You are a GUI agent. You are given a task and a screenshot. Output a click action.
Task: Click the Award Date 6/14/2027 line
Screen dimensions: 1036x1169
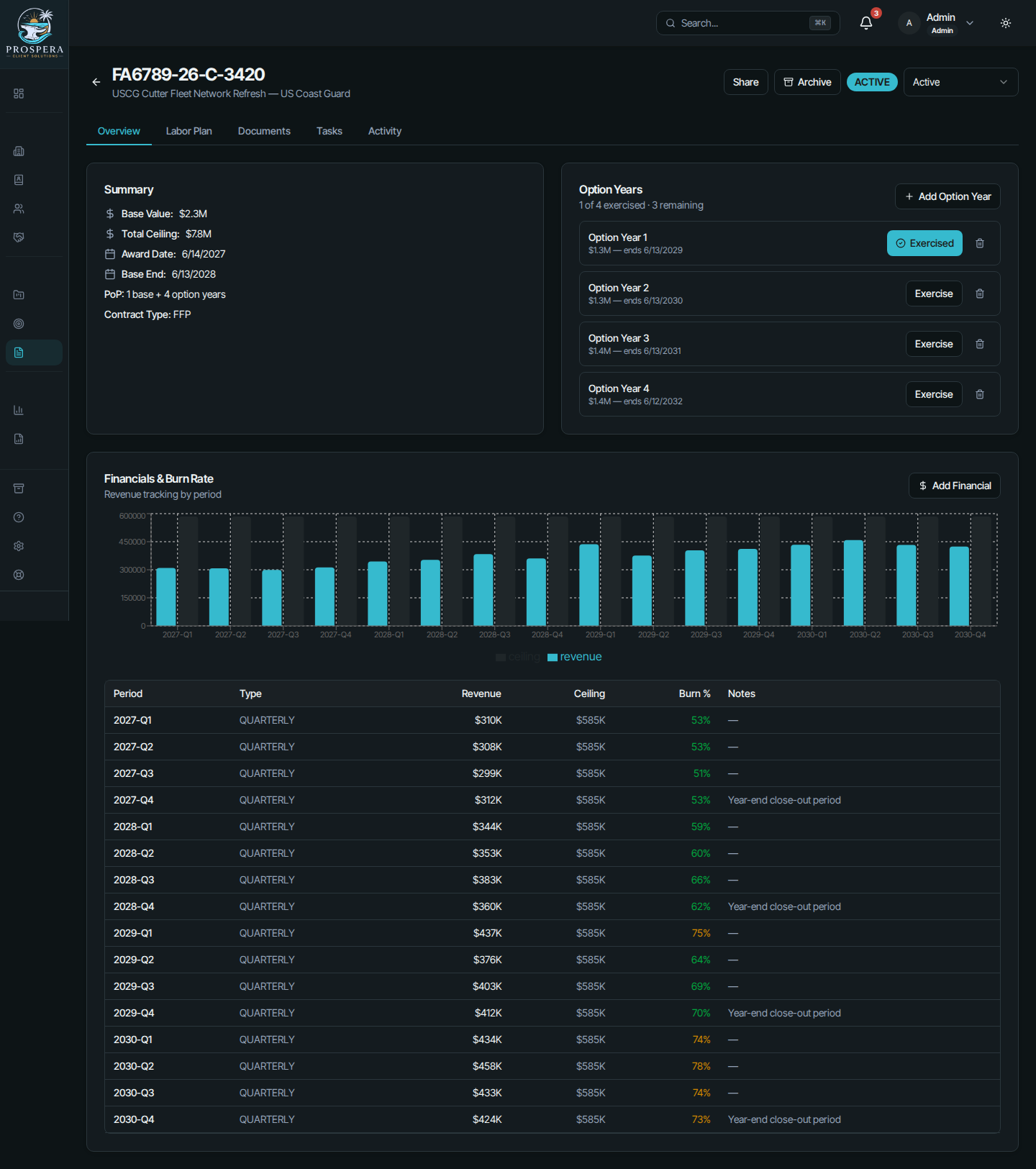(165, 254)
